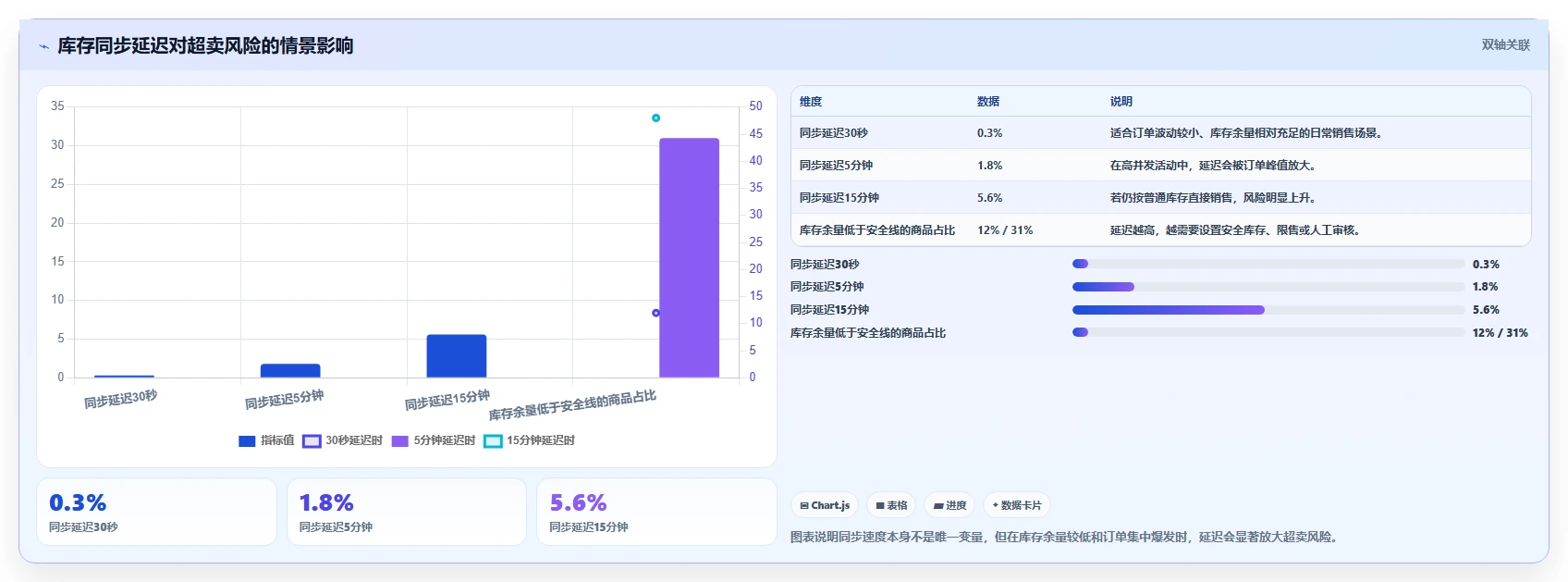Click the 同步延迟5分钟 progress bar
1568x582 pixels.
click(x=1268, y=287)
